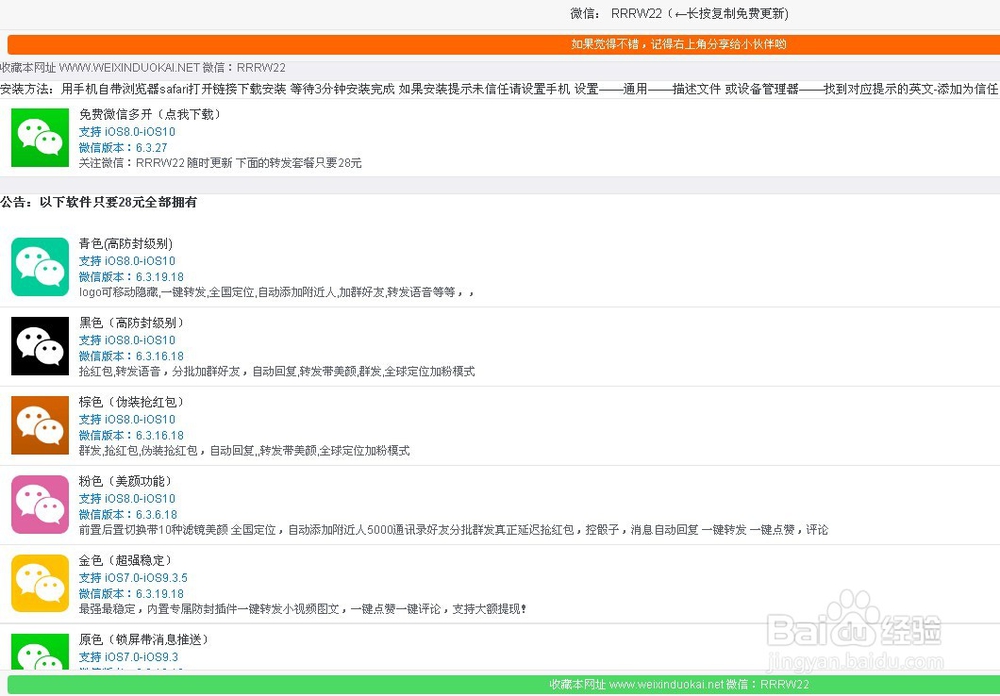The height and width of the screenshot is (696, 1000).
Task: Open the 原色（锁屏带消息推送）title link
Action: point(144,639)
